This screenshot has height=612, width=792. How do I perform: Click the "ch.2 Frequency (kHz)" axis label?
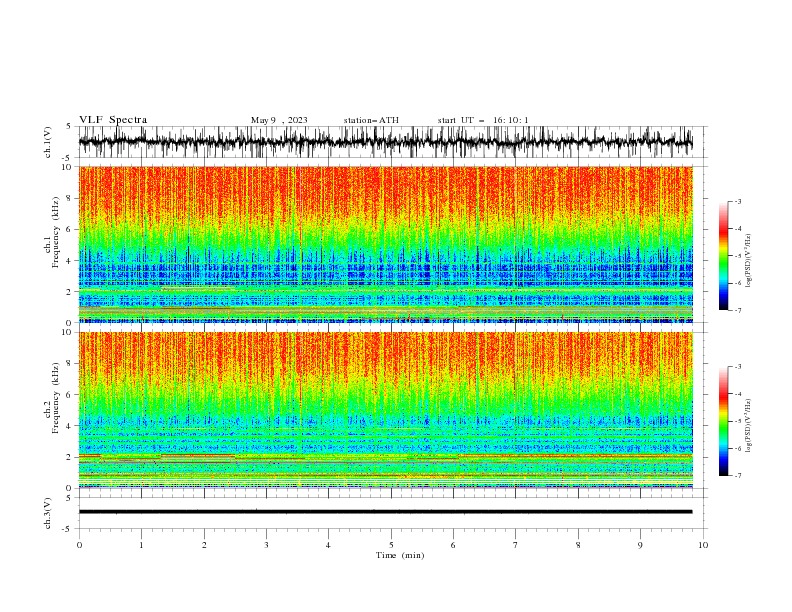52,398
